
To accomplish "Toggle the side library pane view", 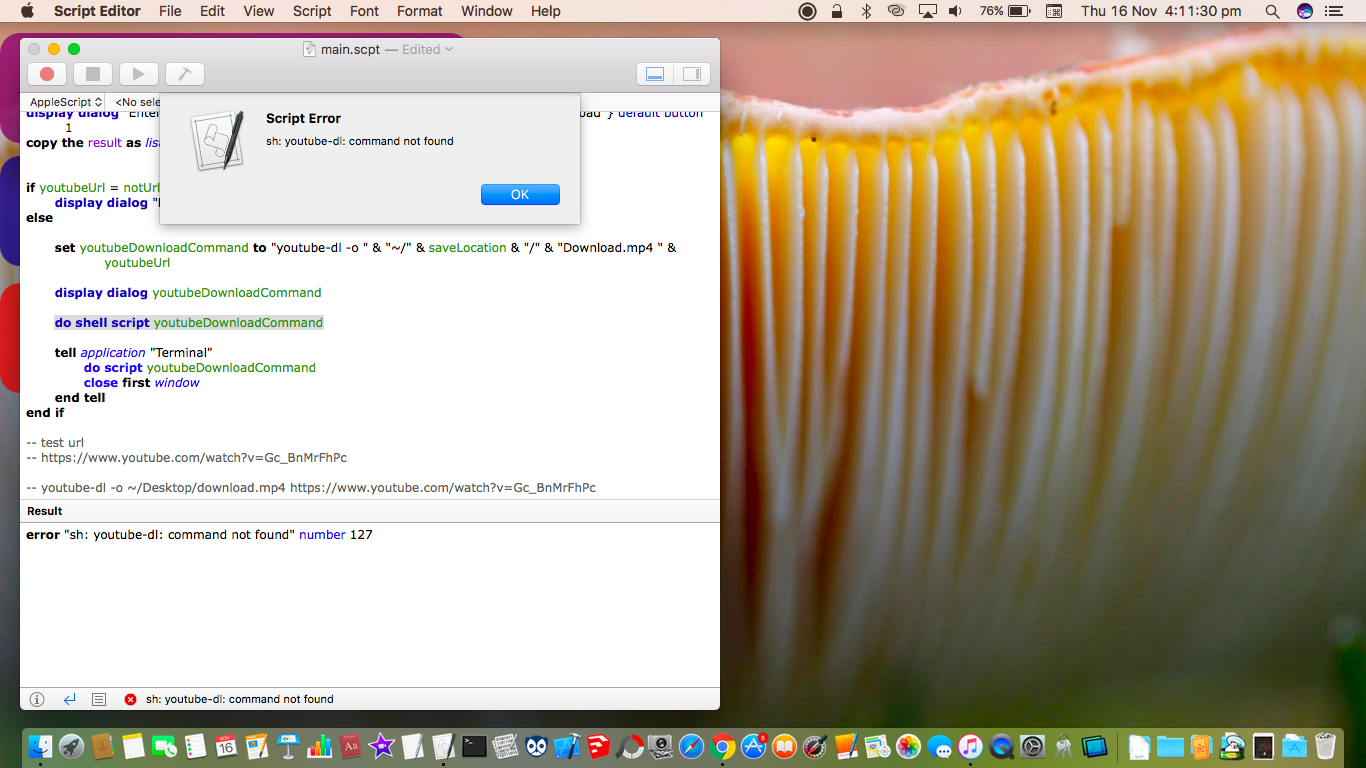I will [692, 74].
